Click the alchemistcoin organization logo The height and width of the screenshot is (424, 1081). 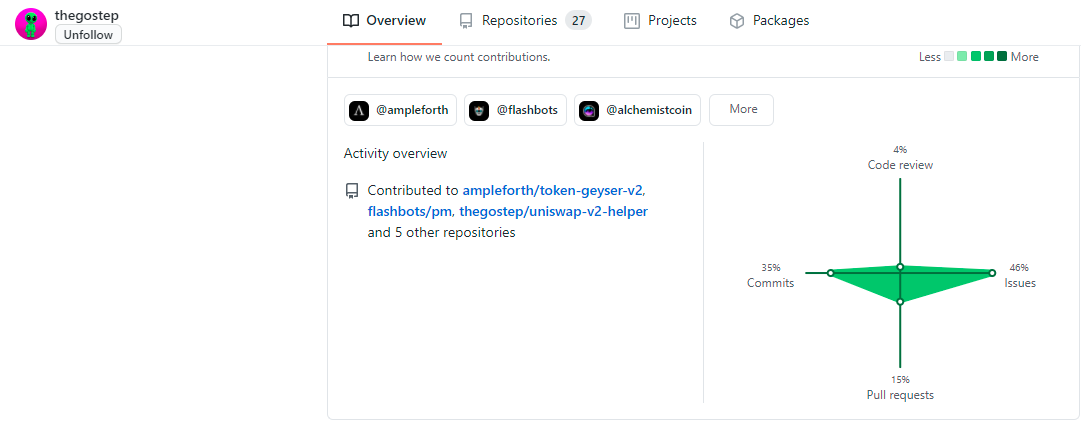click(589, 110)
